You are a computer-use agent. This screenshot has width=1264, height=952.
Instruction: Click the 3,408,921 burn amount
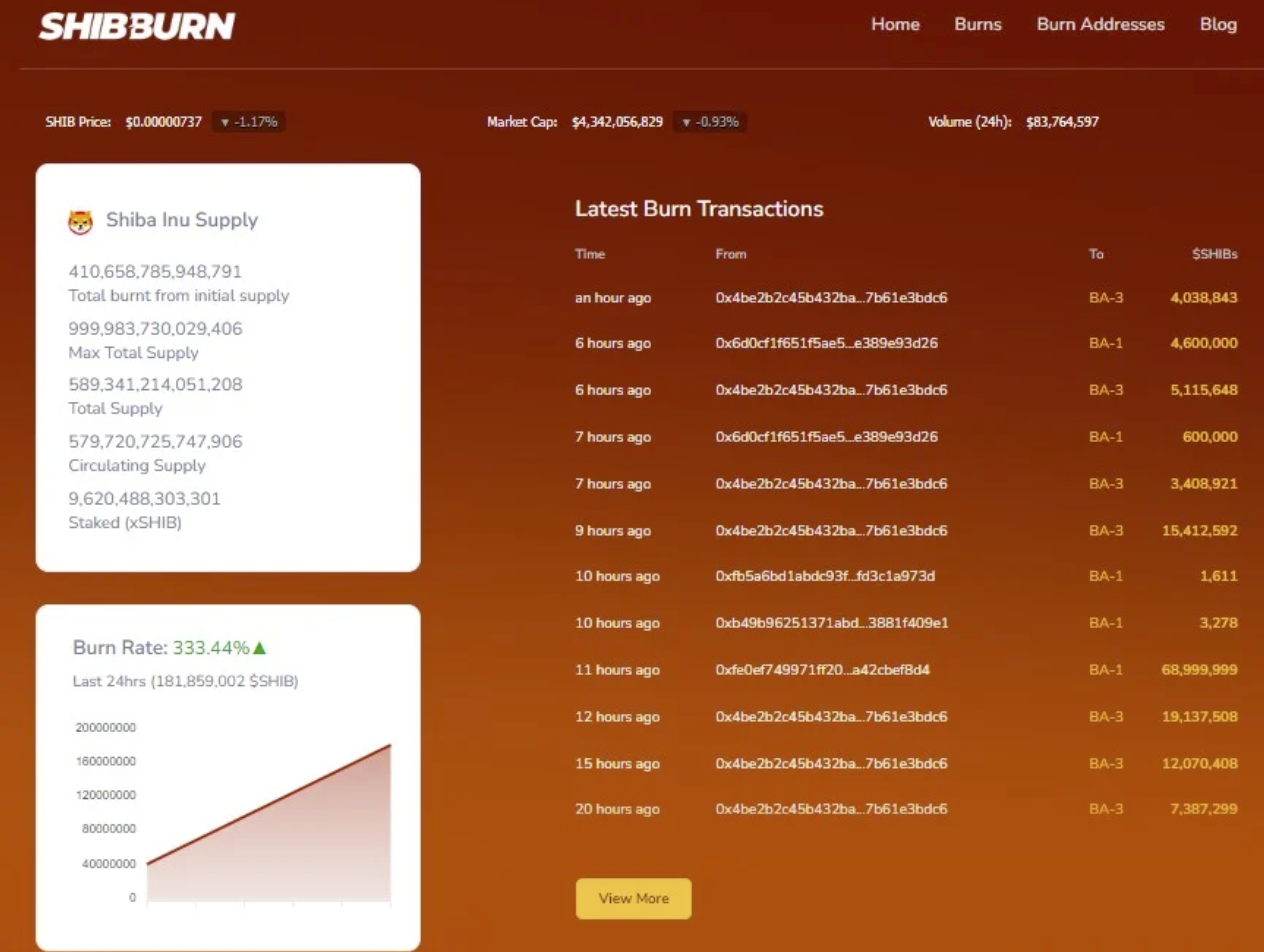pyautogui.click(x=1204, y=483)
